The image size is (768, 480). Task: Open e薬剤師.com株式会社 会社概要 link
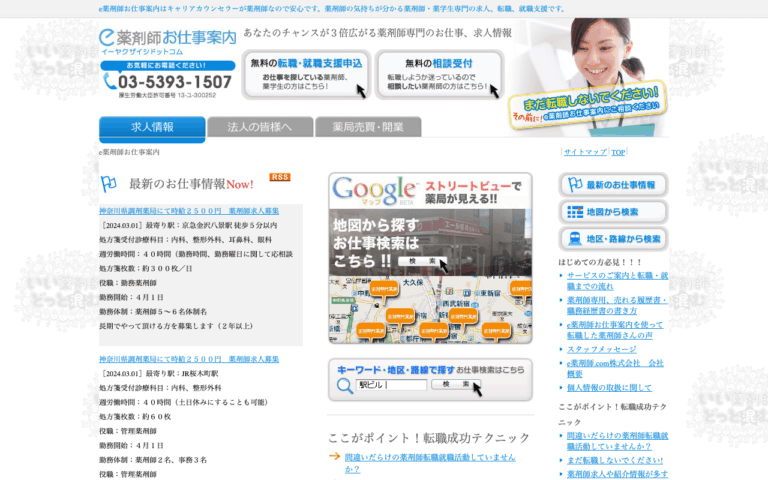(x=615, y=368)
